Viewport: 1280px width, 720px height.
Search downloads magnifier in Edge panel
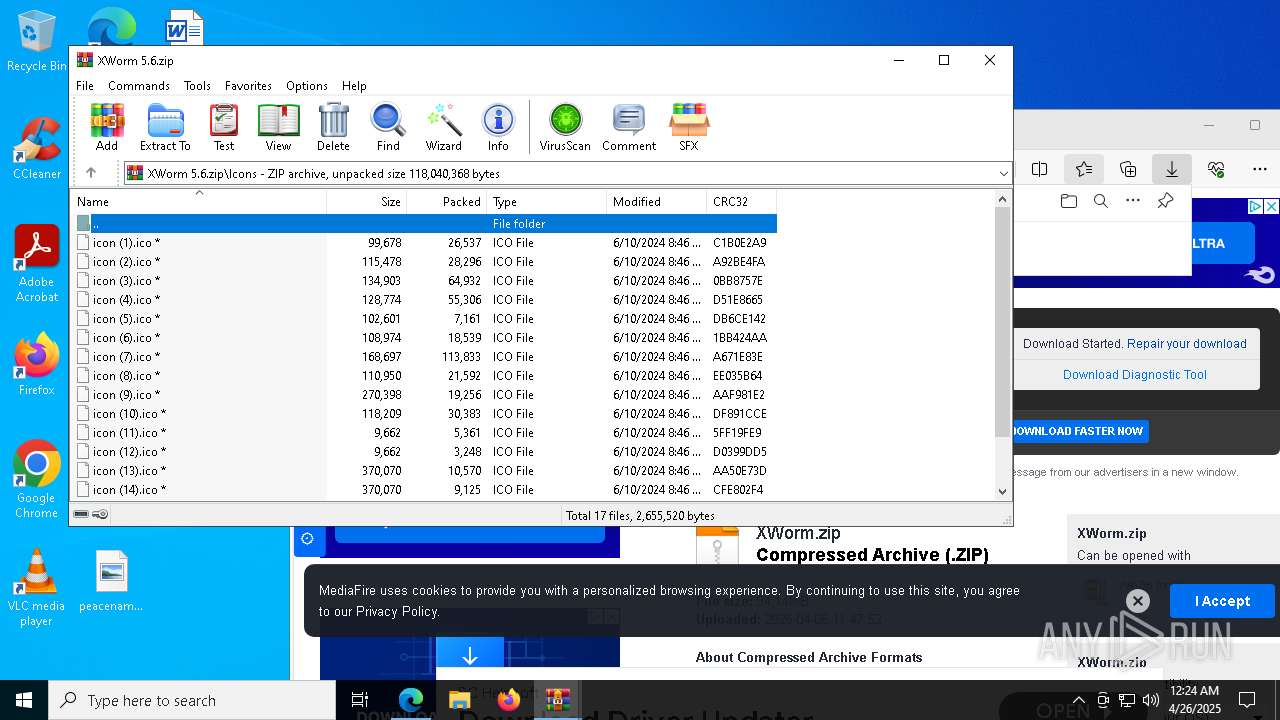1101,201
